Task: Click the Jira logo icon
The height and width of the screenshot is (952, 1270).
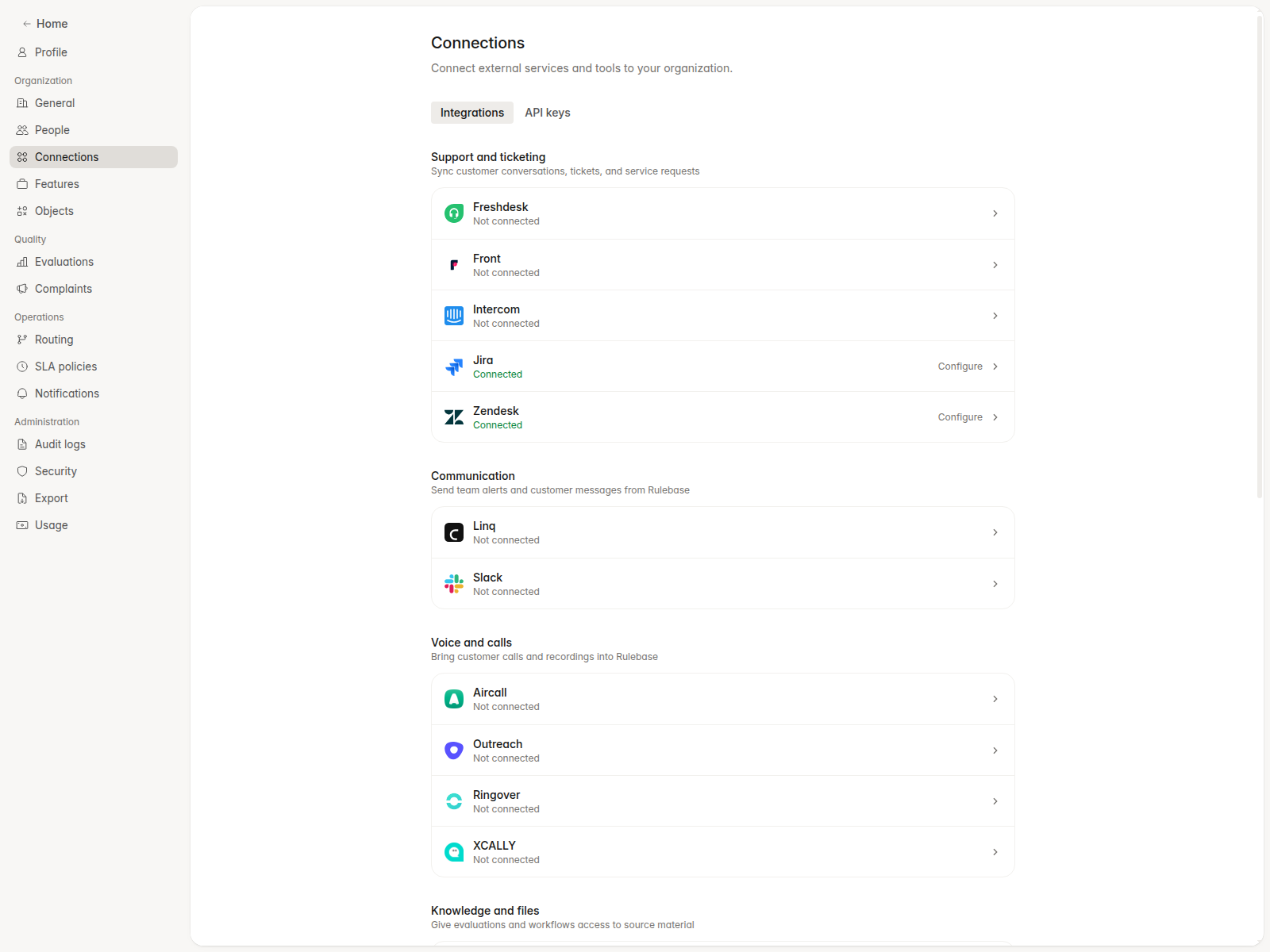Action: pos(454,367)
